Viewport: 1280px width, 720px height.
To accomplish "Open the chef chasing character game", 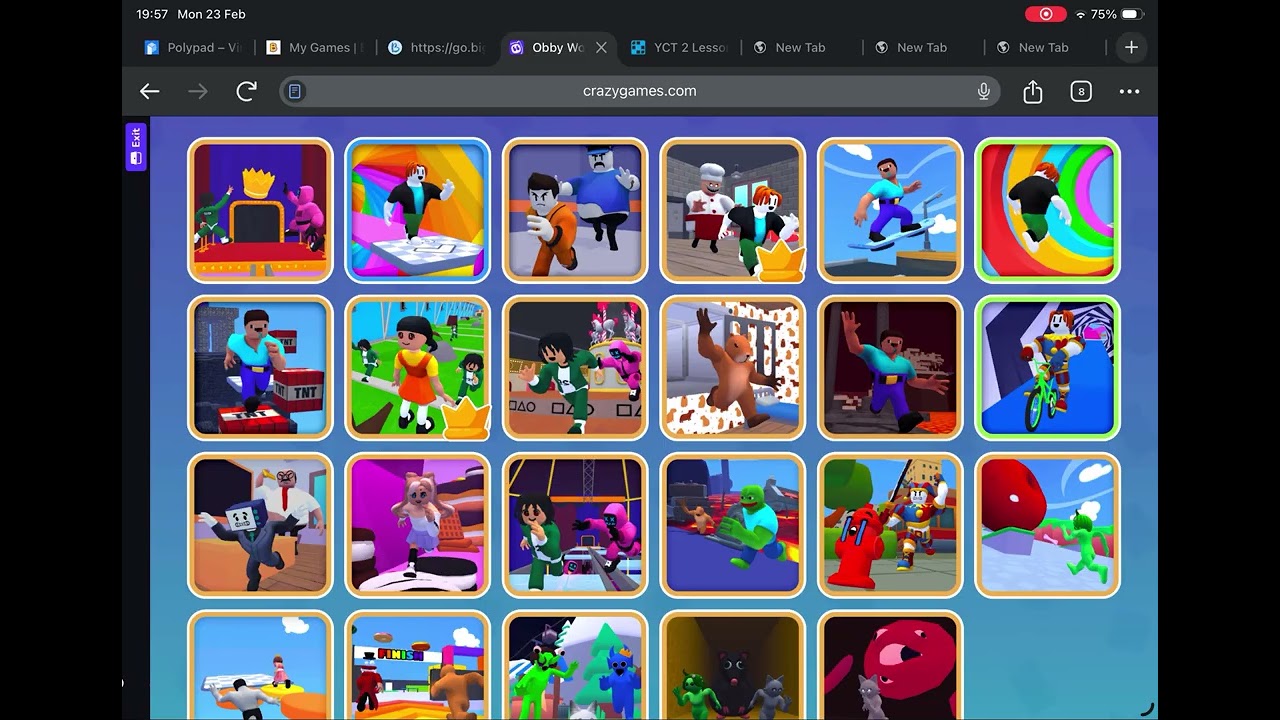I will (x=733, y=210).
